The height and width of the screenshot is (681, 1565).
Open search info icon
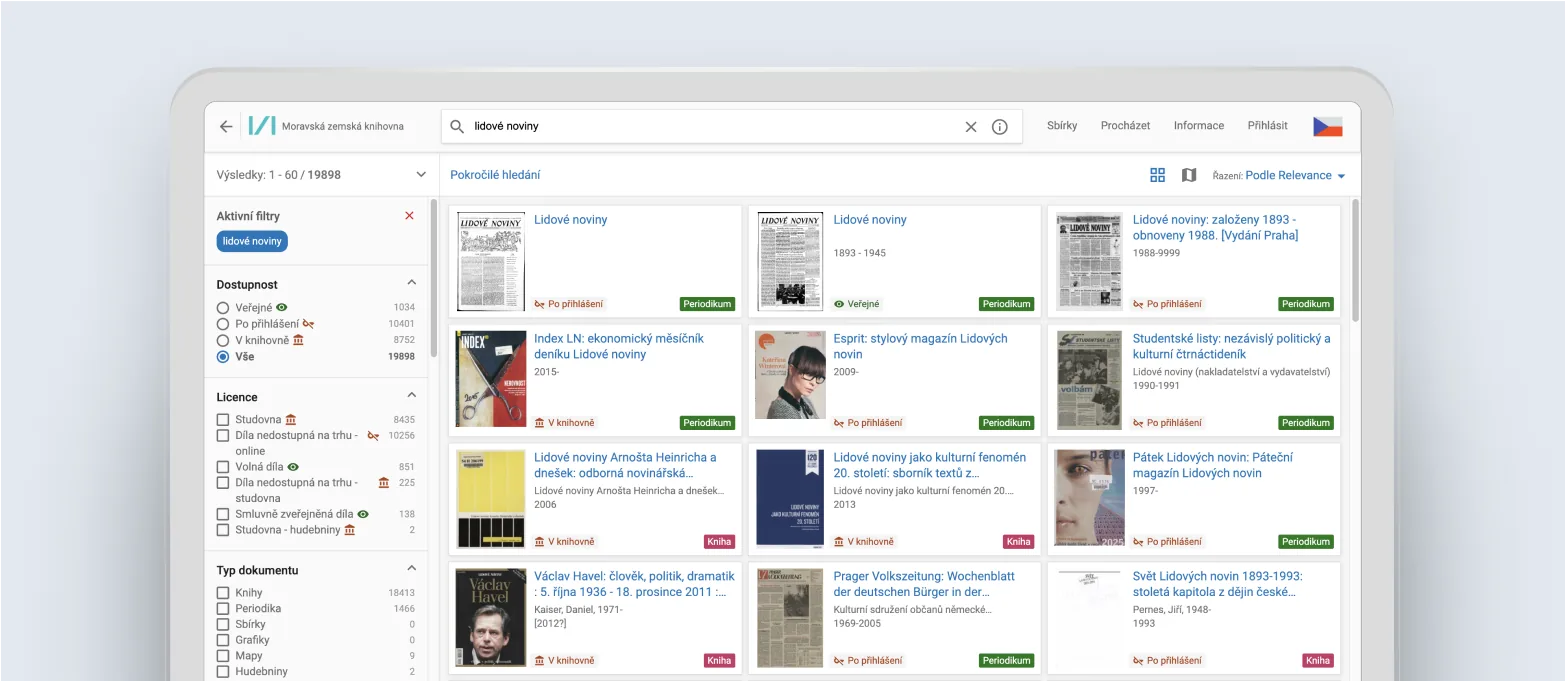click(x=1000, y=127)
